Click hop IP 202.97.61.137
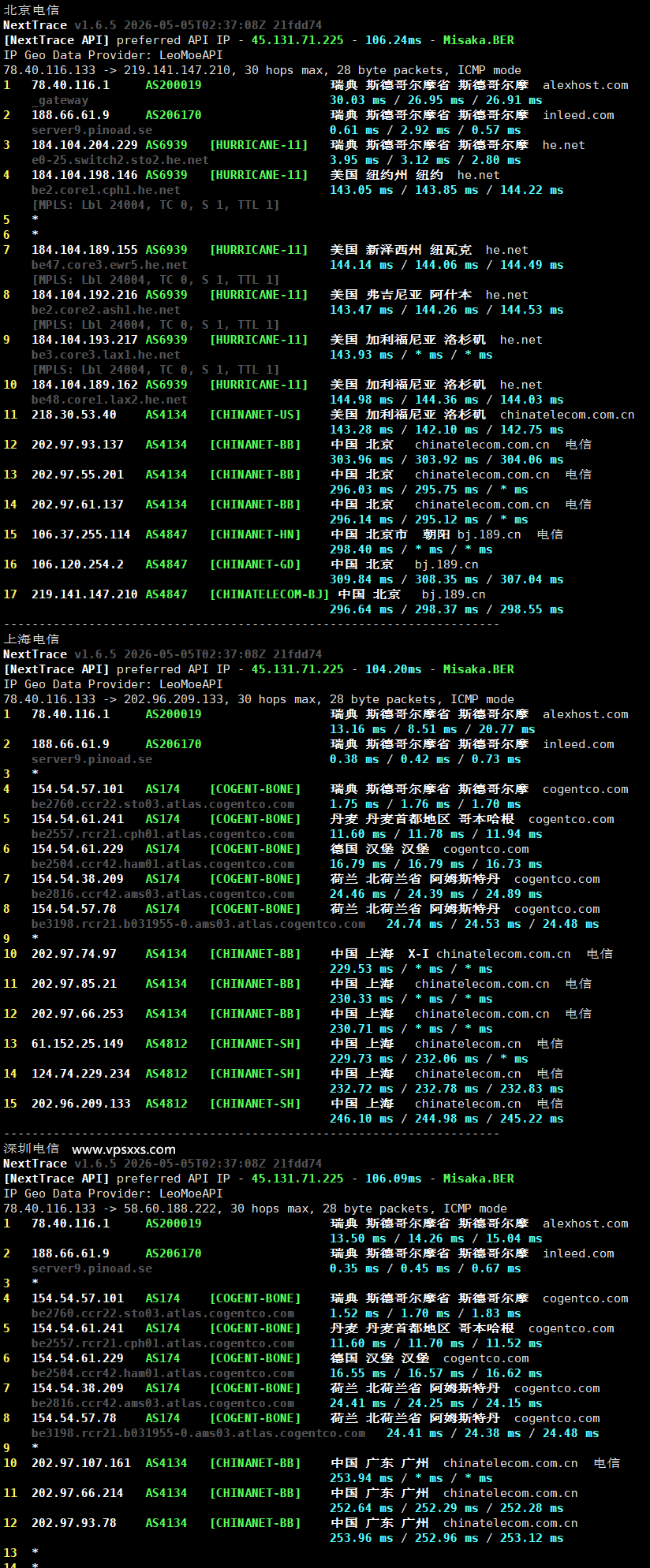650x1568 pixels. click(x=77, y=505)
